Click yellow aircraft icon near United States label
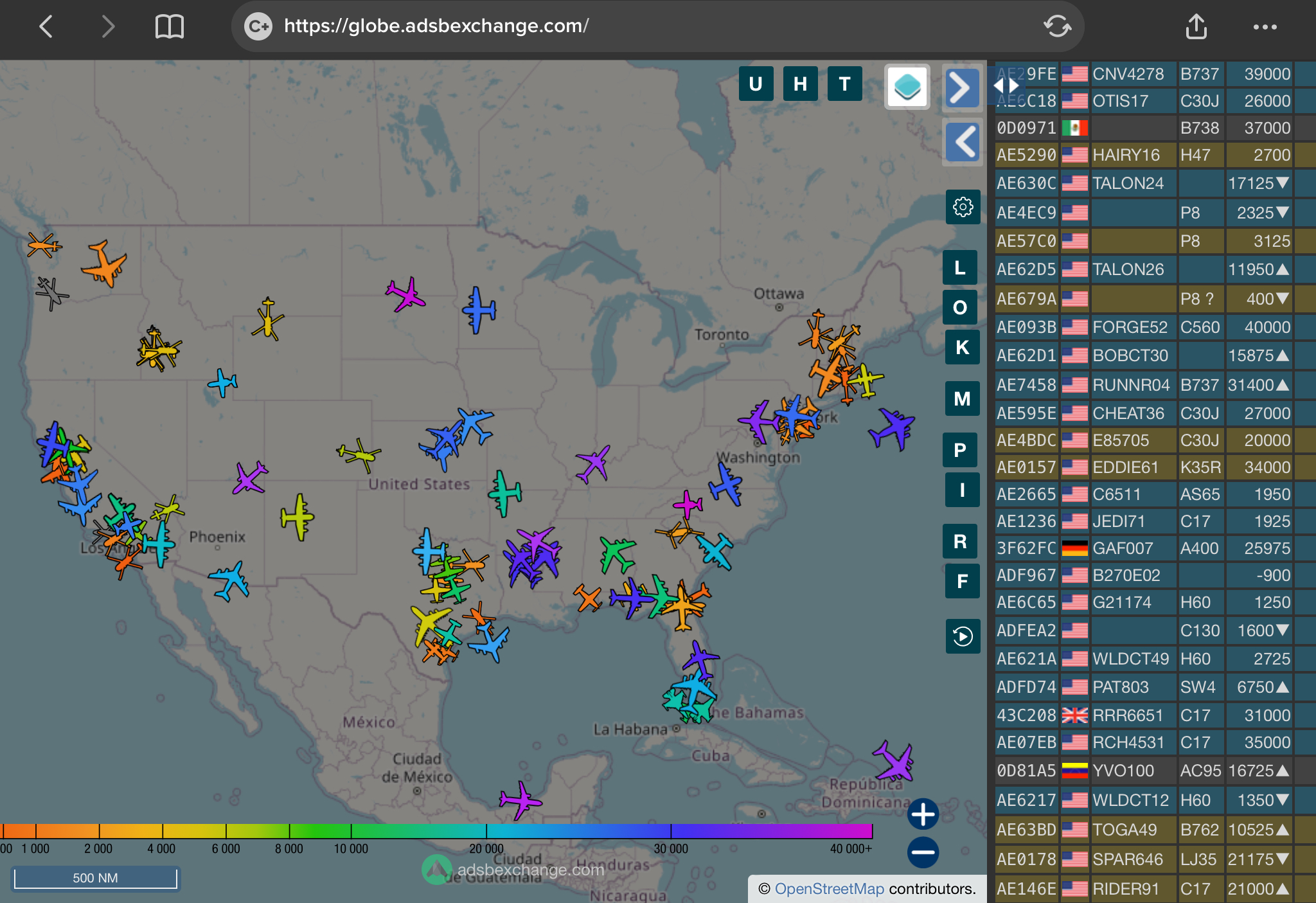 359,454
